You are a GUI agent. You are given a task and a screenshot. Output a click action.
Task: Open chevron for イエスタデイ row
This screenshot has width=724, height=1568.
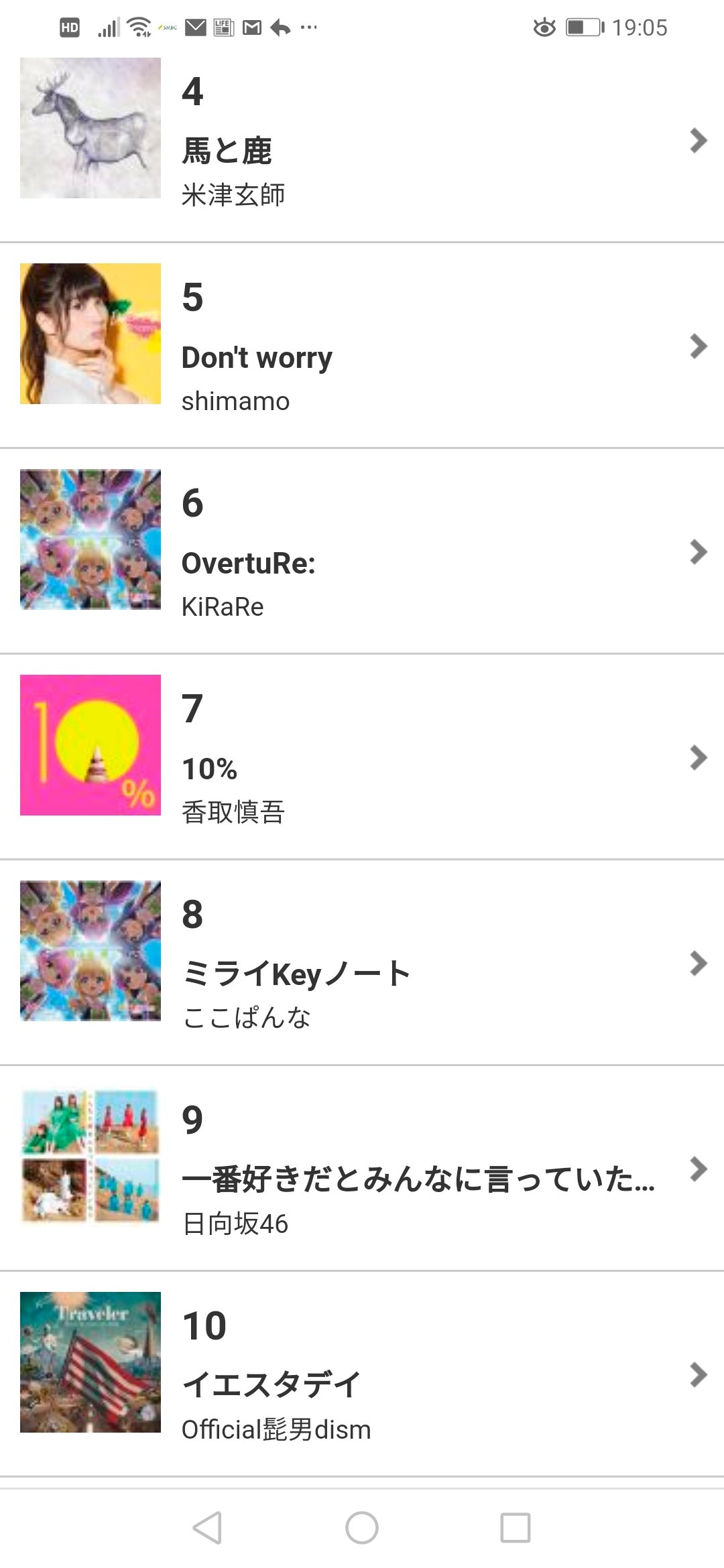[698, 1374]
